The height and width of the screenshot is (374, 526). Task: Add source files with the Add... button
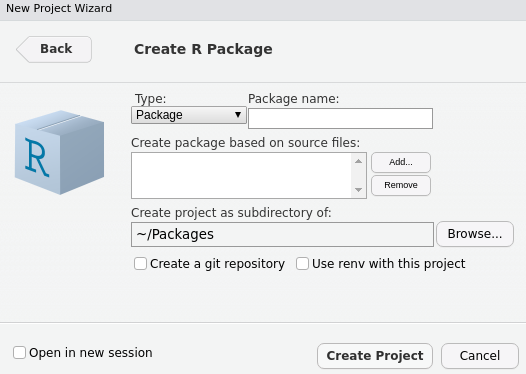401,162
